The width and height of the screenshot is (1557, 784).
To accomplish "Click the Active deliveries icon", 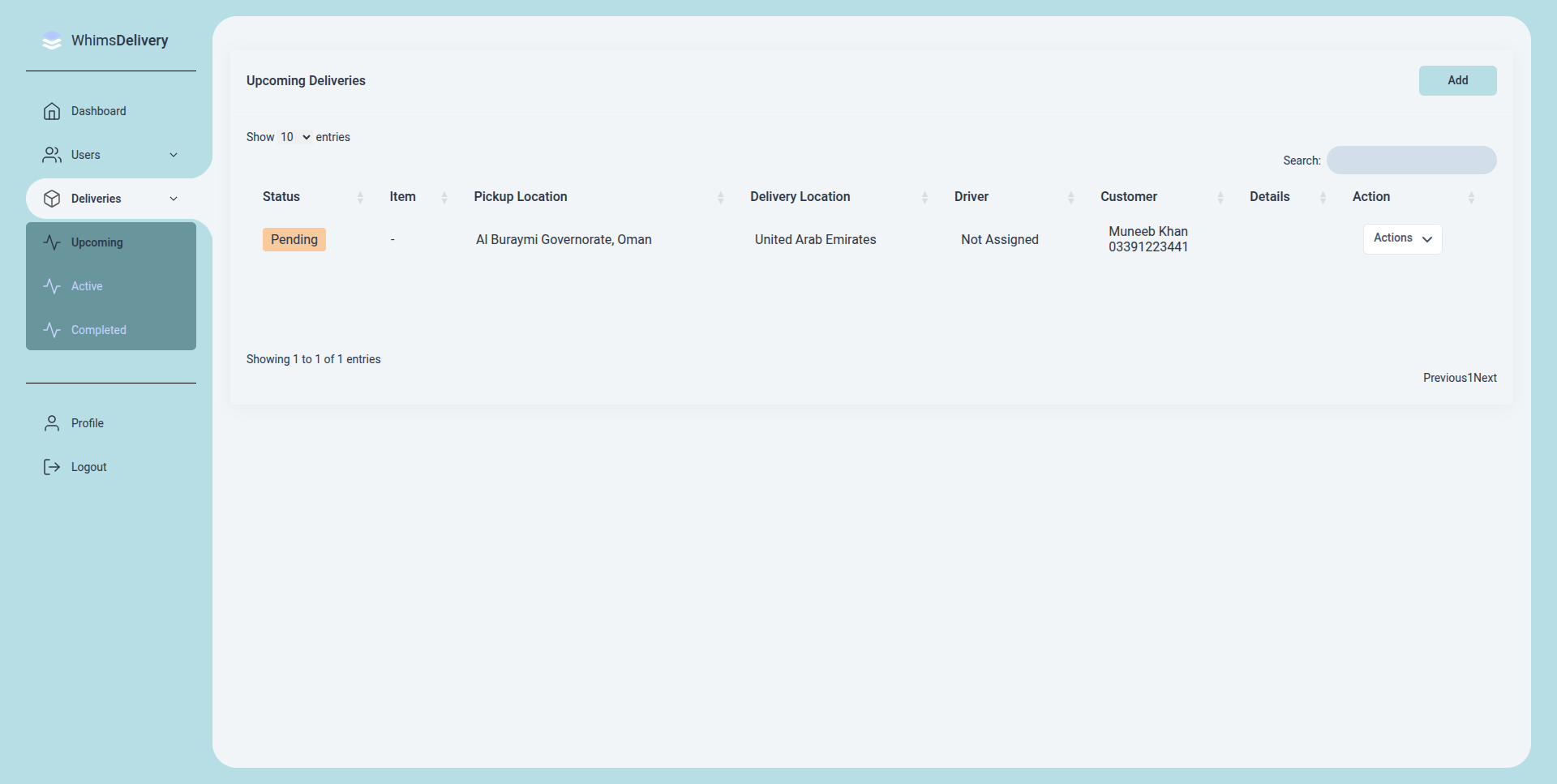I will click(x=52, y=286).
